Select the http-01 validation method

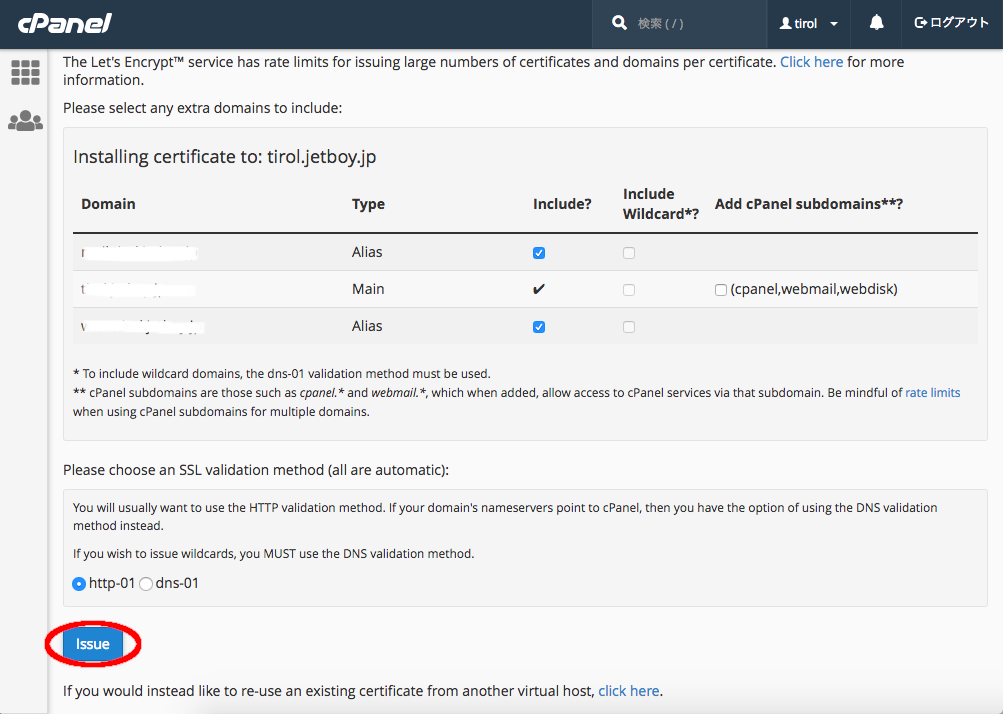[79, 584]
